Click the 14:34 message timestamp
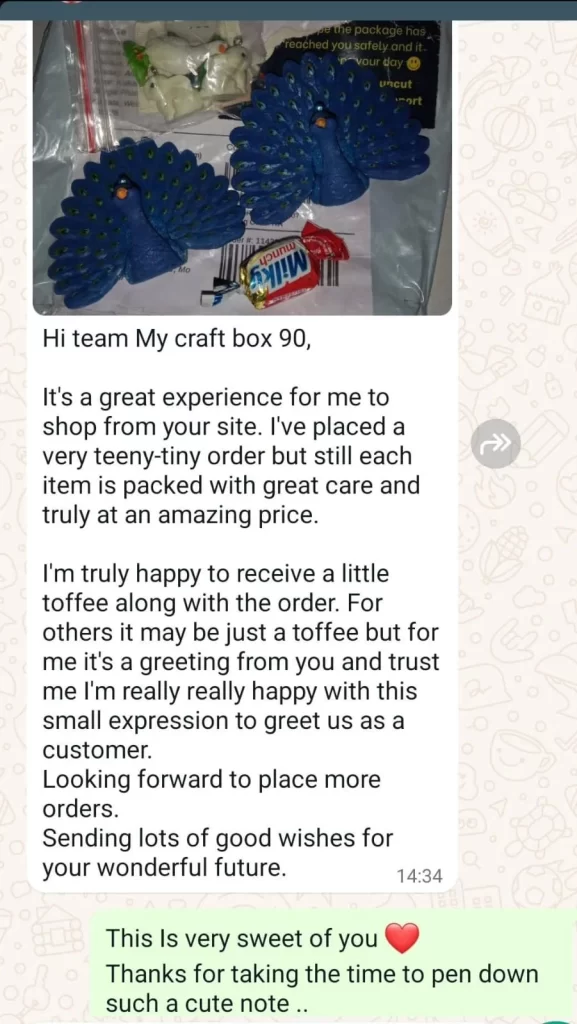This screenshot has width=577, height=1024. [419, 876]
